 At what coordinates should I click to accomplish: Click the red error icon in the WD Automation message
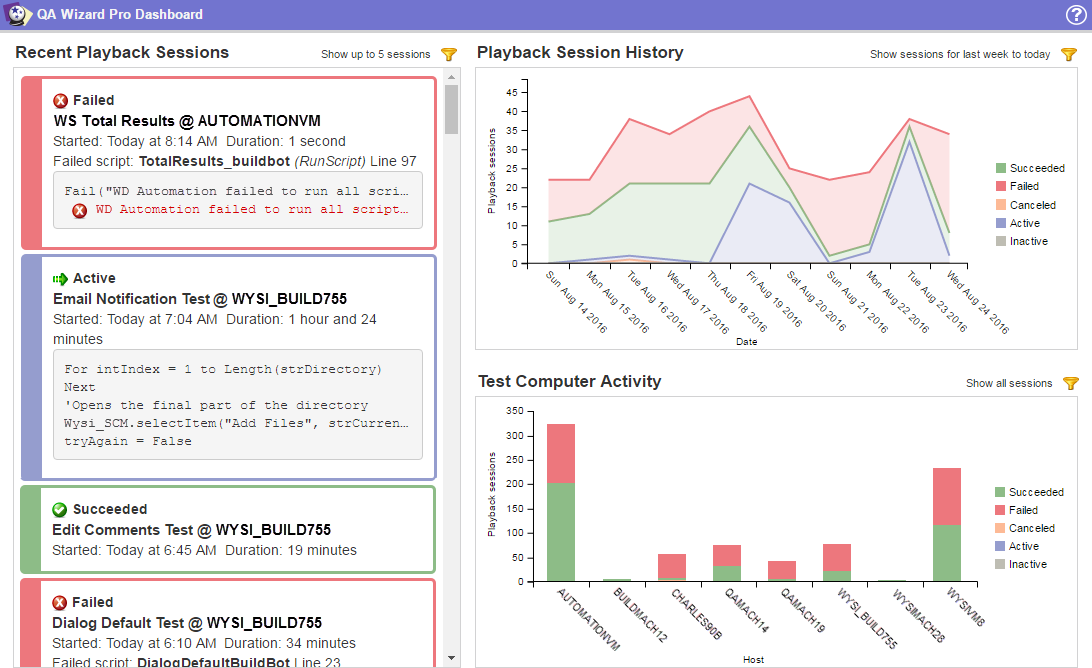(x=80, y=210)
